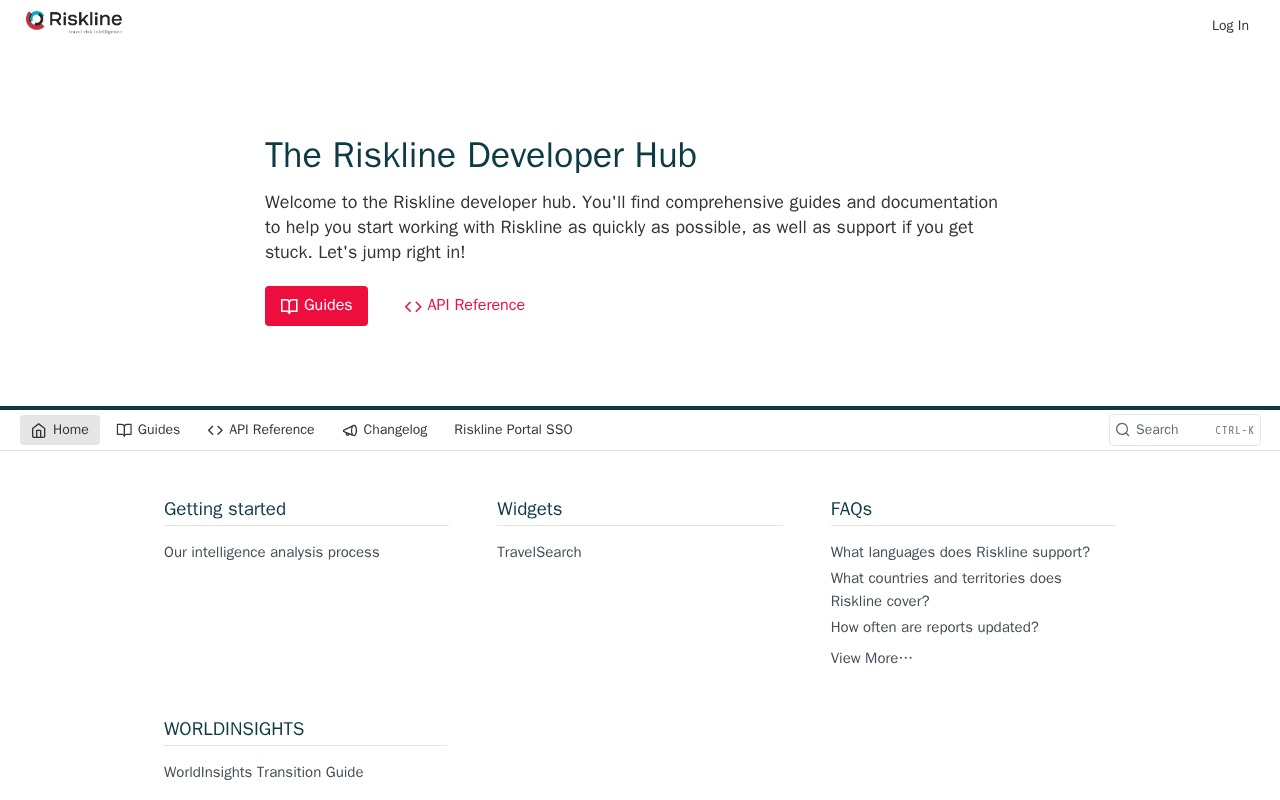Open Our intelligence analysis process
Image resolution: width=1280 pixels, height=800 pixels.
coord(272,552)
